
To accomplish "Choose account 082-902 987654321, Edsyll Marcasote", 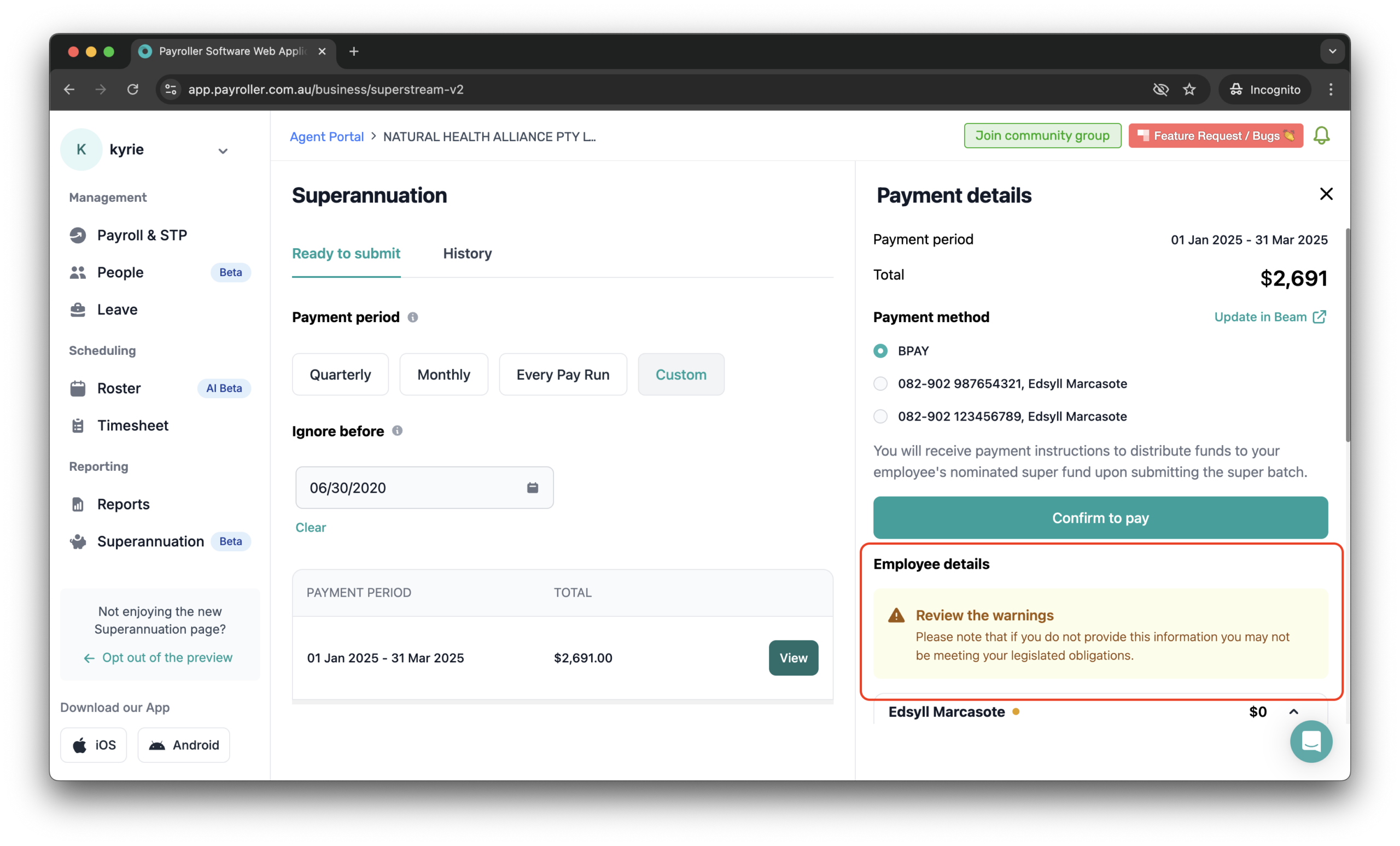I will (880, 383).
